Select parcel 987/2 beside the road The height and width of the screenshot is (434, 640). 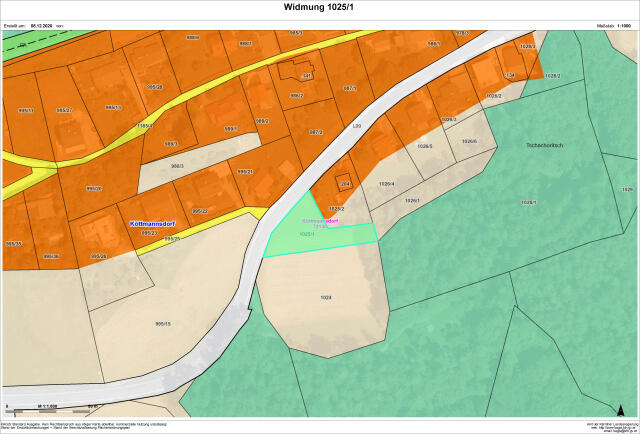[x=315, y=132]
